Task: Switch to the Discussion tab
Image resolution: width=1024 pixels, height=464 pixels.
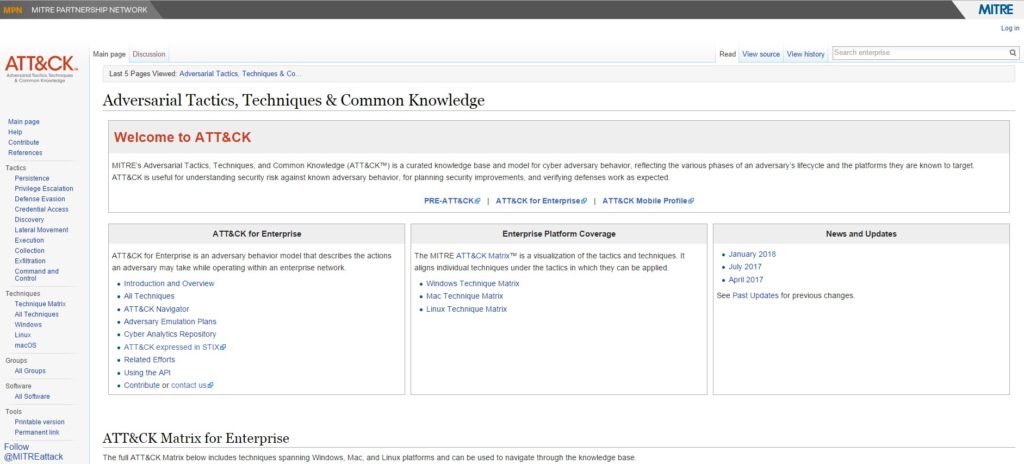Action: coord(149,54)
